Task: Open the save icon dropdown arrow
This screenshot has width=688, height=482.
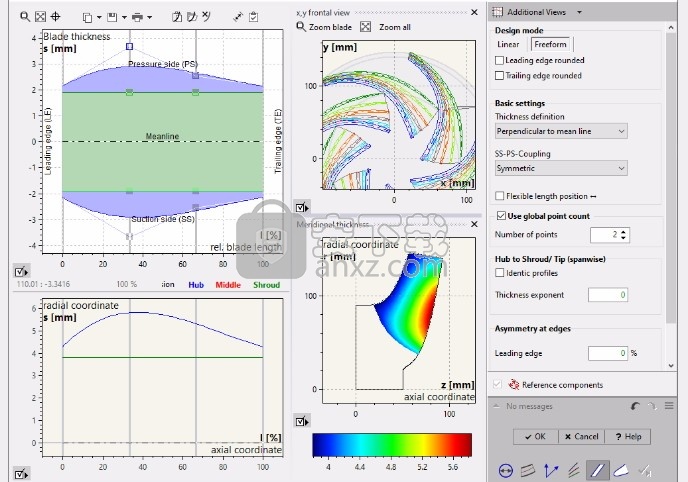Action: (x=124, y=18)
